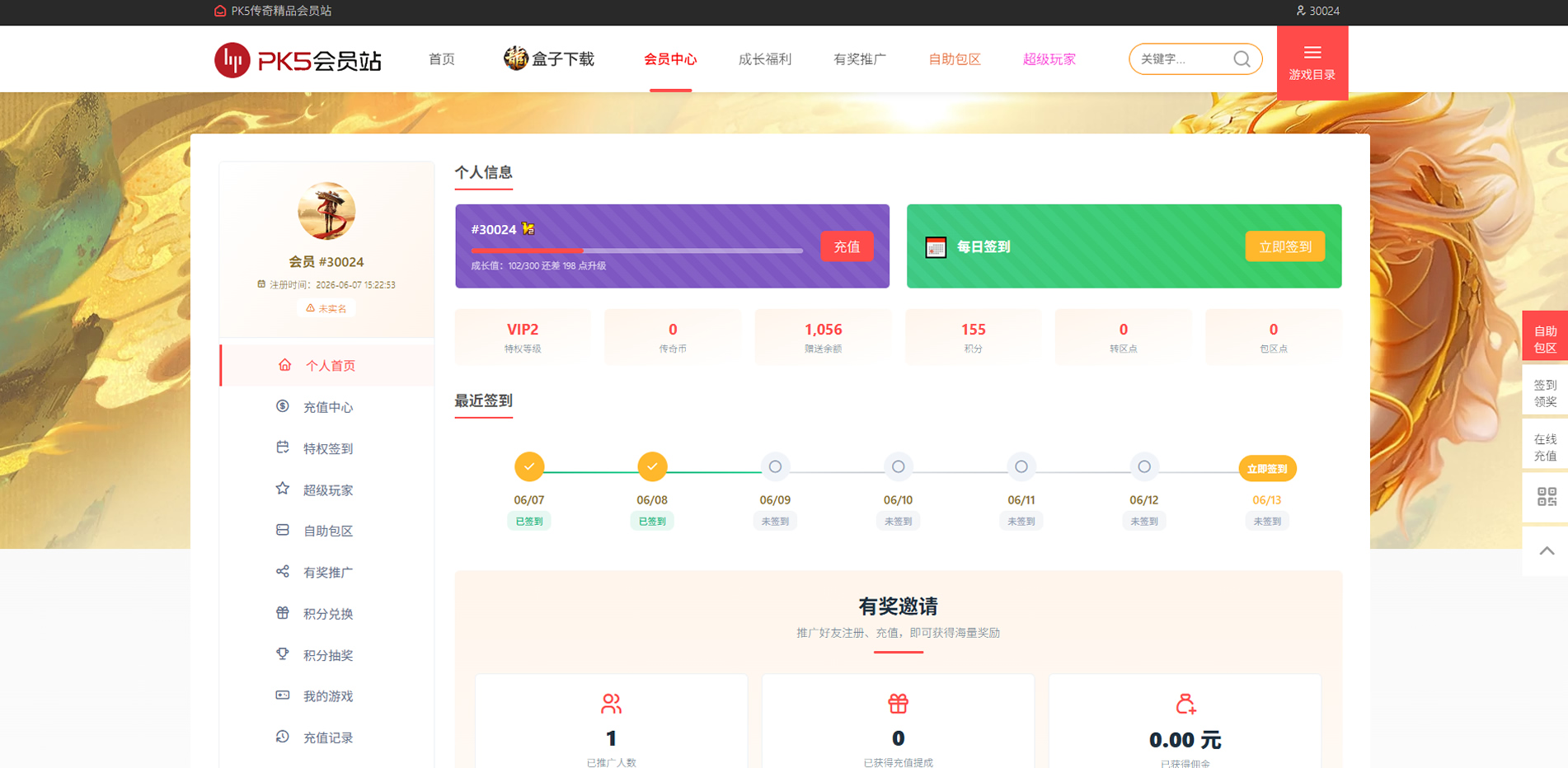Image resolution: width=1568 pixels, height=768 pixels.
Task: Click the 06/10 sign-in circle
Action: click(x=899, y=466)
